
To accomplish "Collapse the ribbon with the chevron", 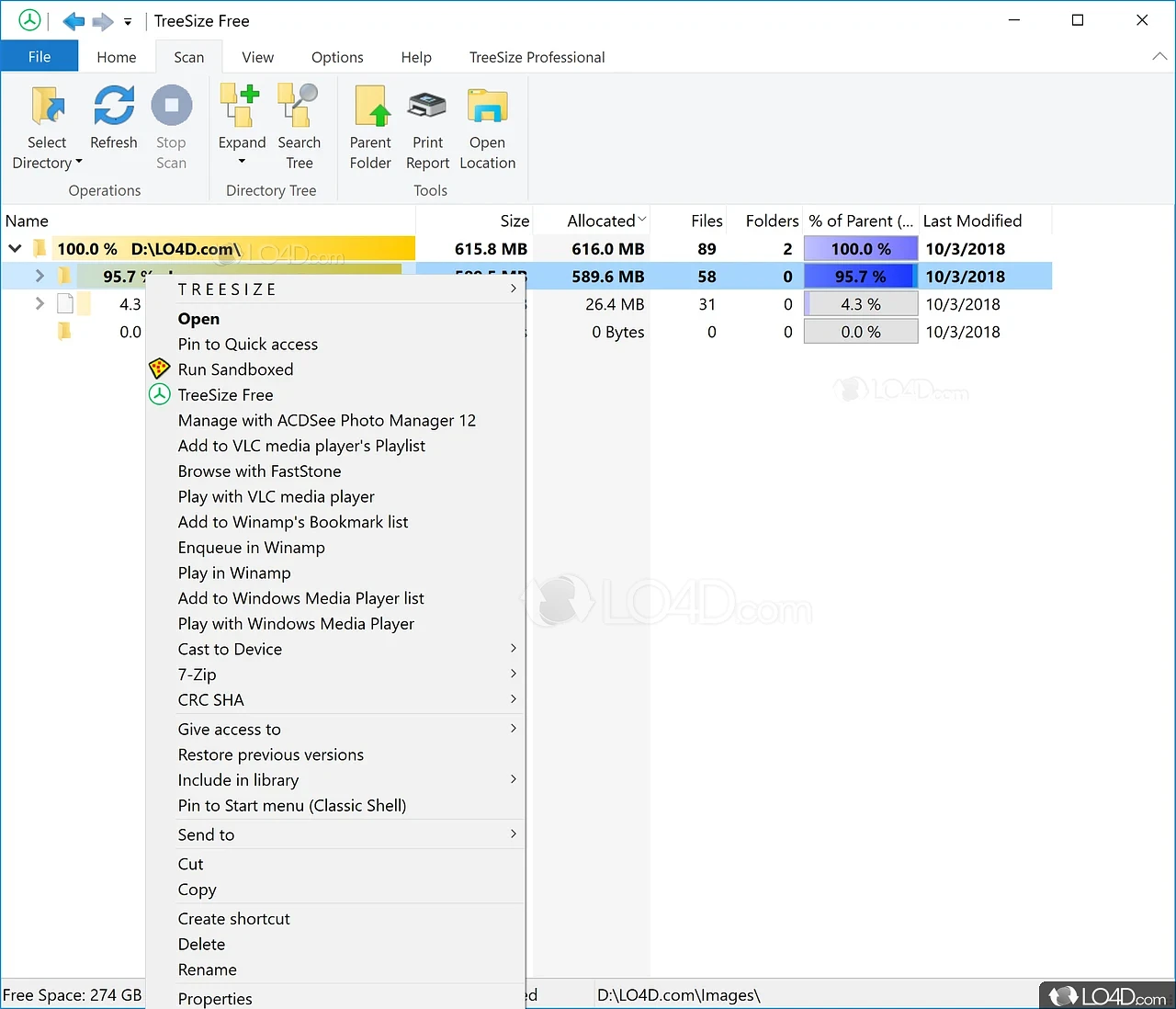I will (x=1159, y=57).
